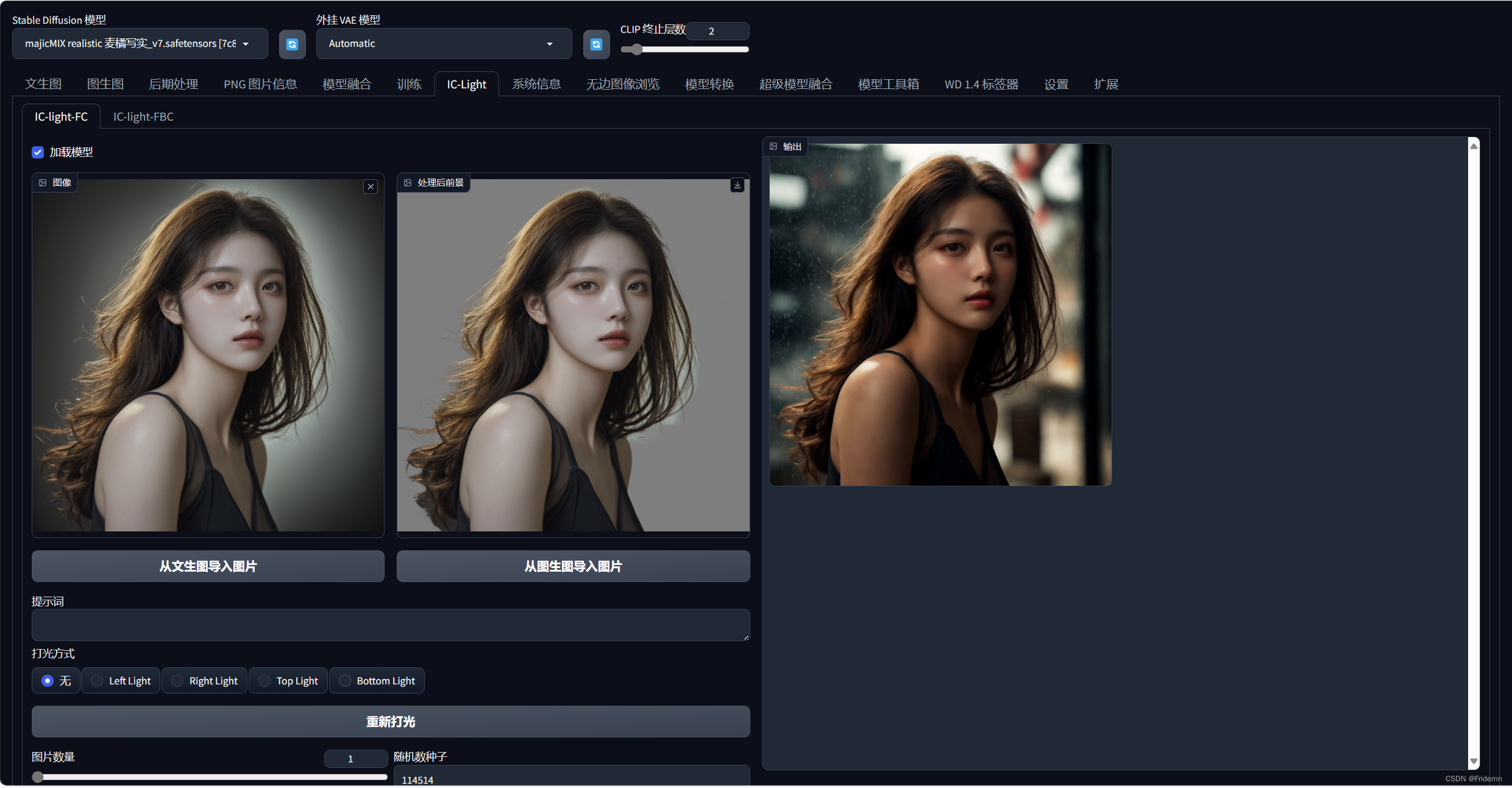Open the Stable Diffusion model dropdown
Image resolution: width=1512 pixels, height=788 pixels.
point(140,44)
